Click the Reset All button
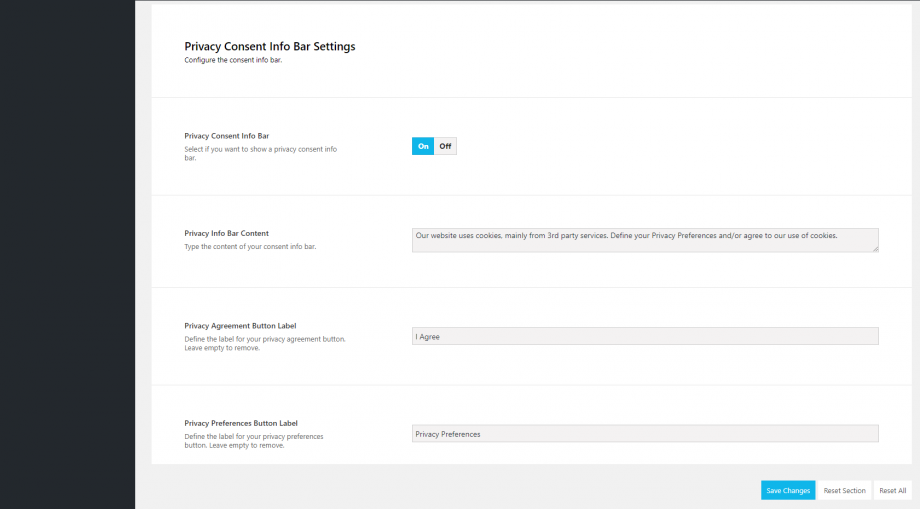 [x=892, y=490]
